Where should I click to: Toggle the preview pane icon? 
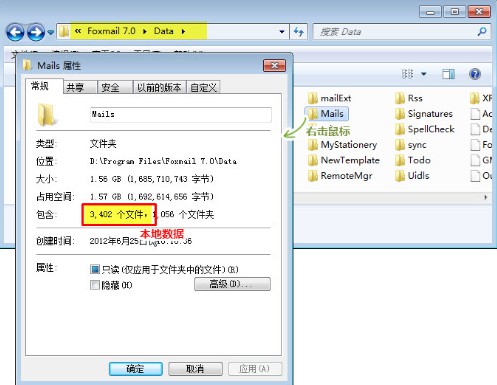[448, 74]
